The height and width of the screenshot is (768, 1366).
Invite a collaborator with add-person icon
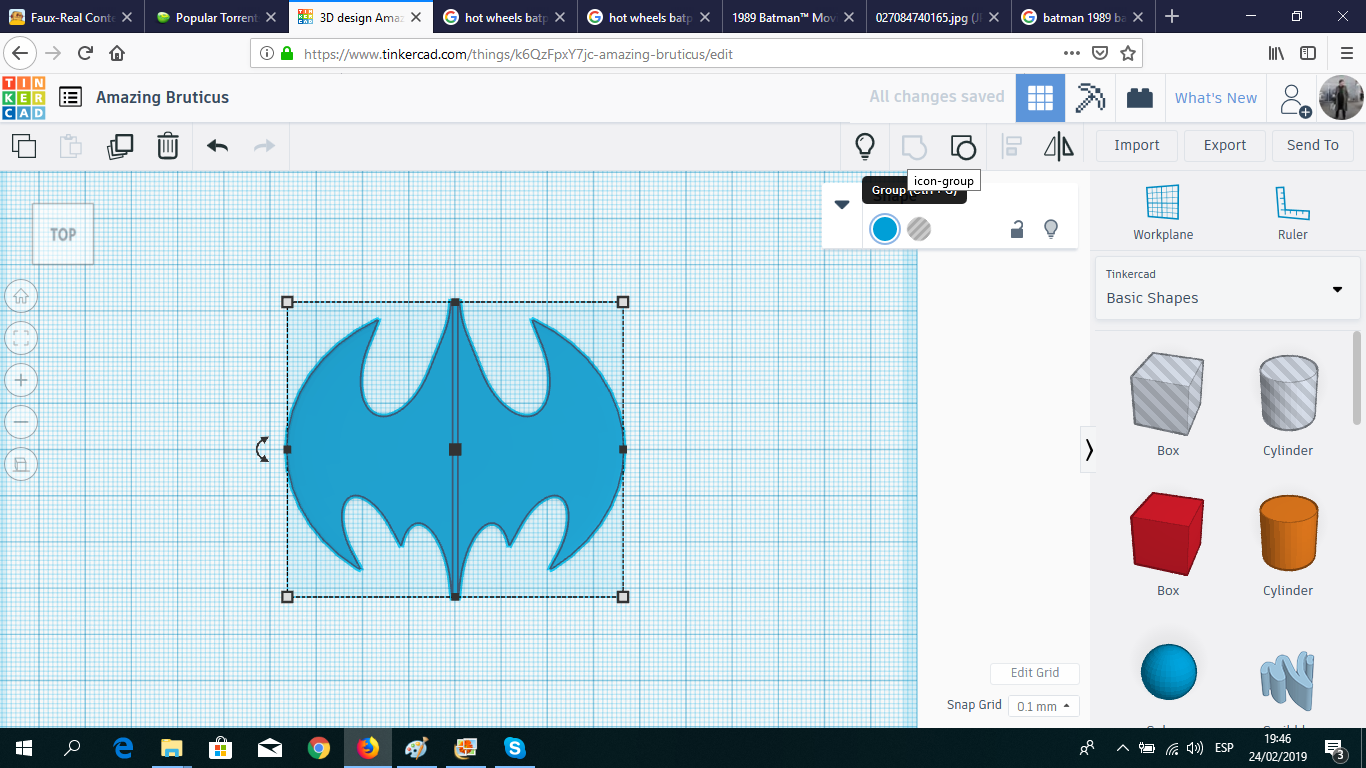click(1295, 99)
